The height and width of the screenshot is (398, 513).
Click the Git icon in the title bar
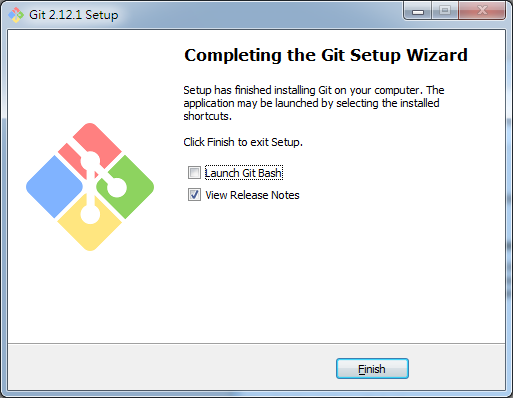tap(16, 15)
